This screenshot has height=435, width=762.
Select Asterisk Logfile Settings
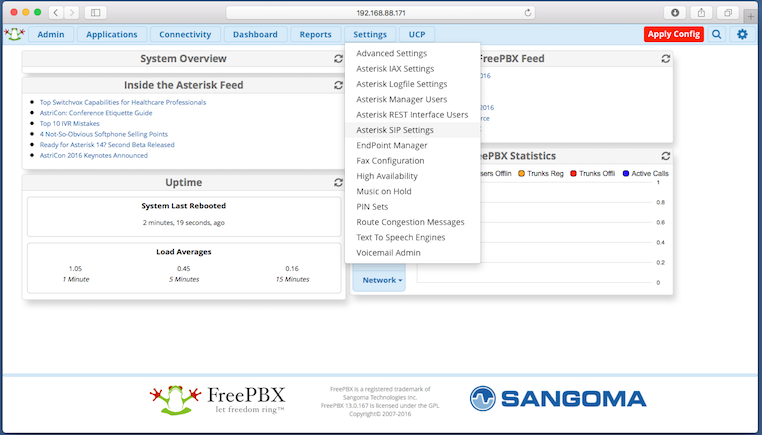(413, 84)
